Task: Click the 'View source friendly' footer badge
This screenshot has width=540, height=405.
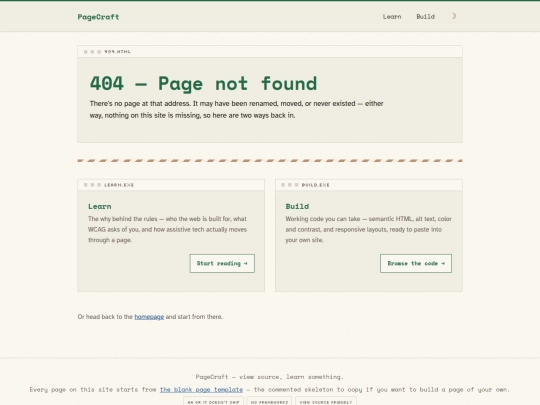Action: (326, 402)
